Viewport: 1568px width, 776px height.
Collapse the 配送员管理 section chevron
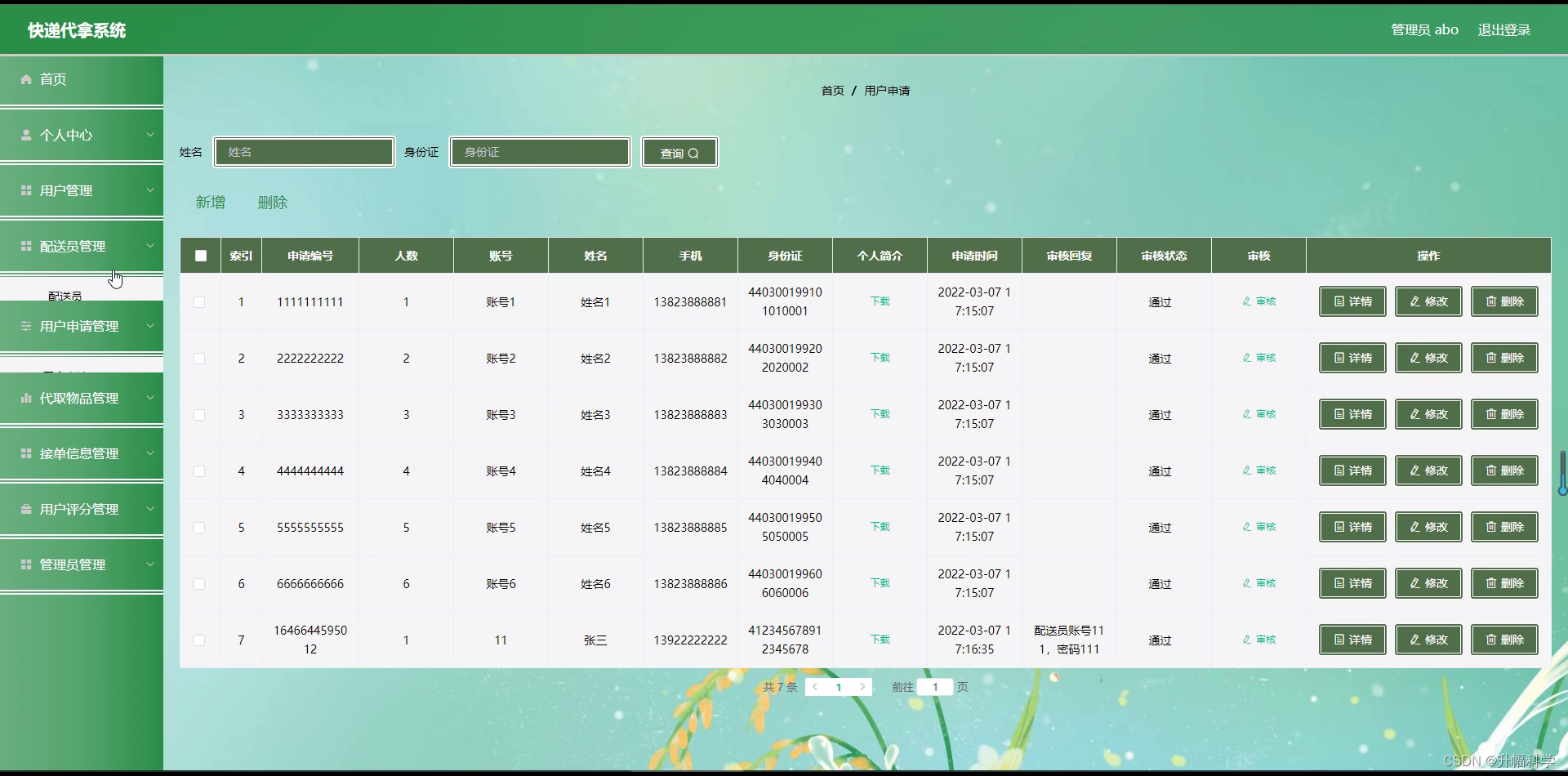150,245
